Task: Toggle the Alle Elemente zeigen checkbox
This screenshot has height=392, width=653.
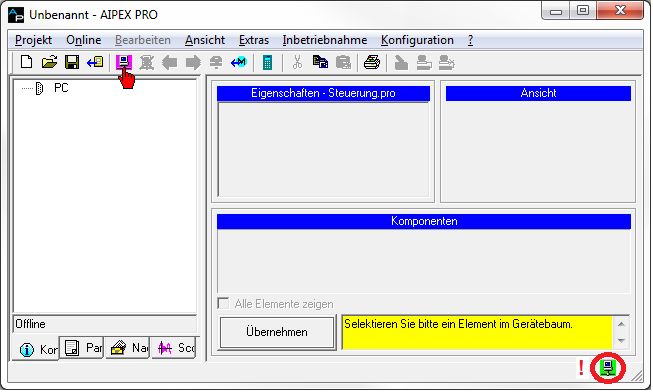Action: (223, 303)
